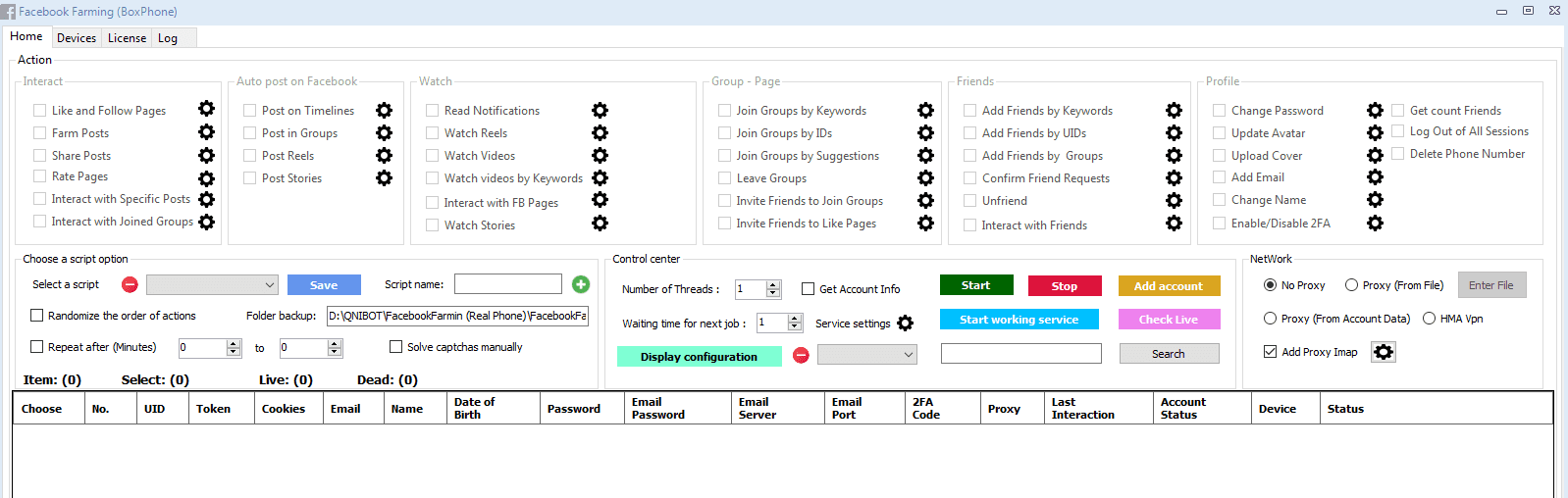Click red minus icon beside Select a script
Screen dimensions: 1568x498
(x=130, y=284)
